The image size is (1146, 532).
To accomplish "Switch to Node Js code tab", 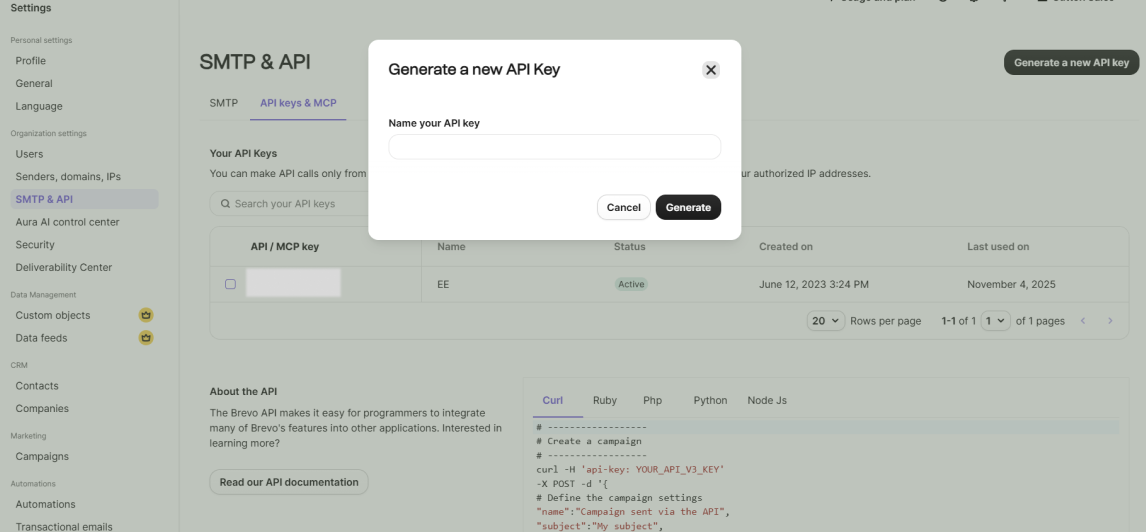I will [x=767, y=400].
